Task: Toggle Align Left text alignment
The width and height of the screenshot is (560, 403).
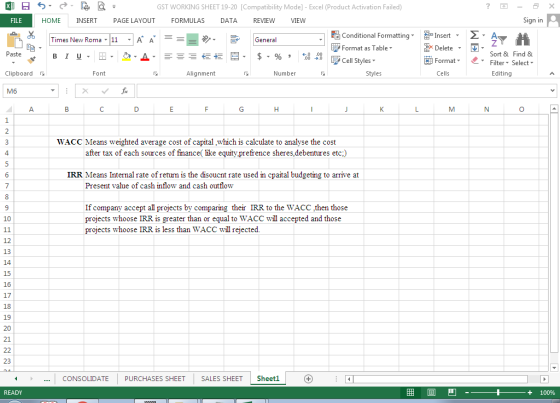Action: pyautogui.click(x=168, y=56)
